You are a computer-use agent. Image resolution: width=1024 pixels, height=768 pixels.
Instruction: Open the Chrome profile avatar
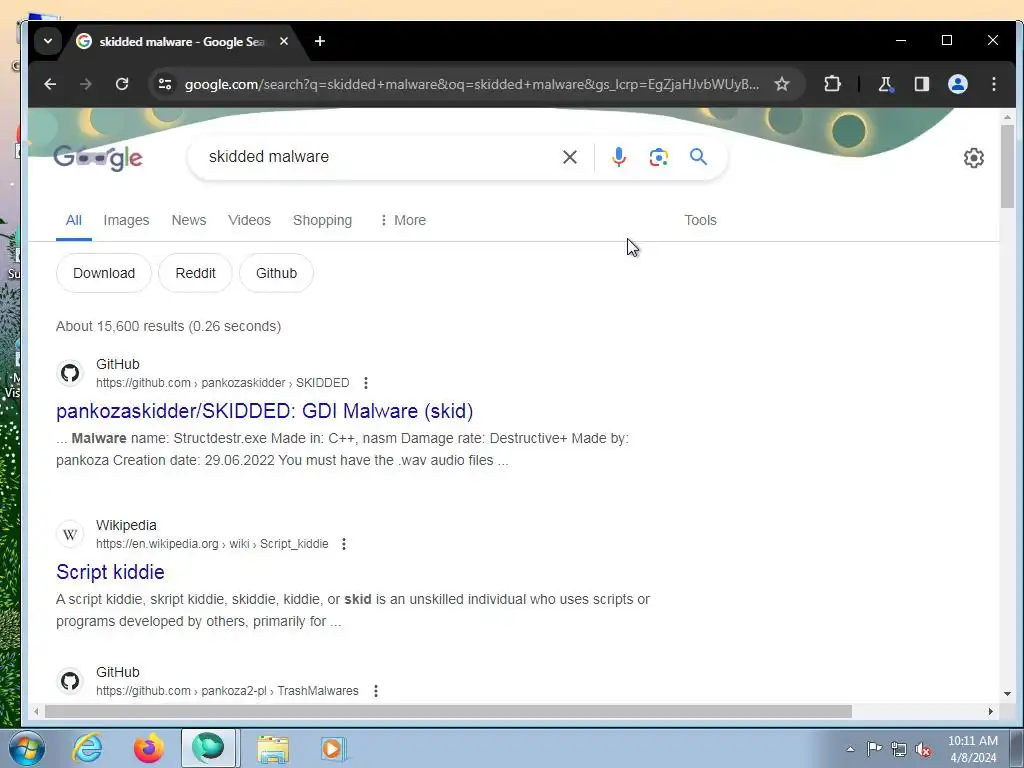958,84
